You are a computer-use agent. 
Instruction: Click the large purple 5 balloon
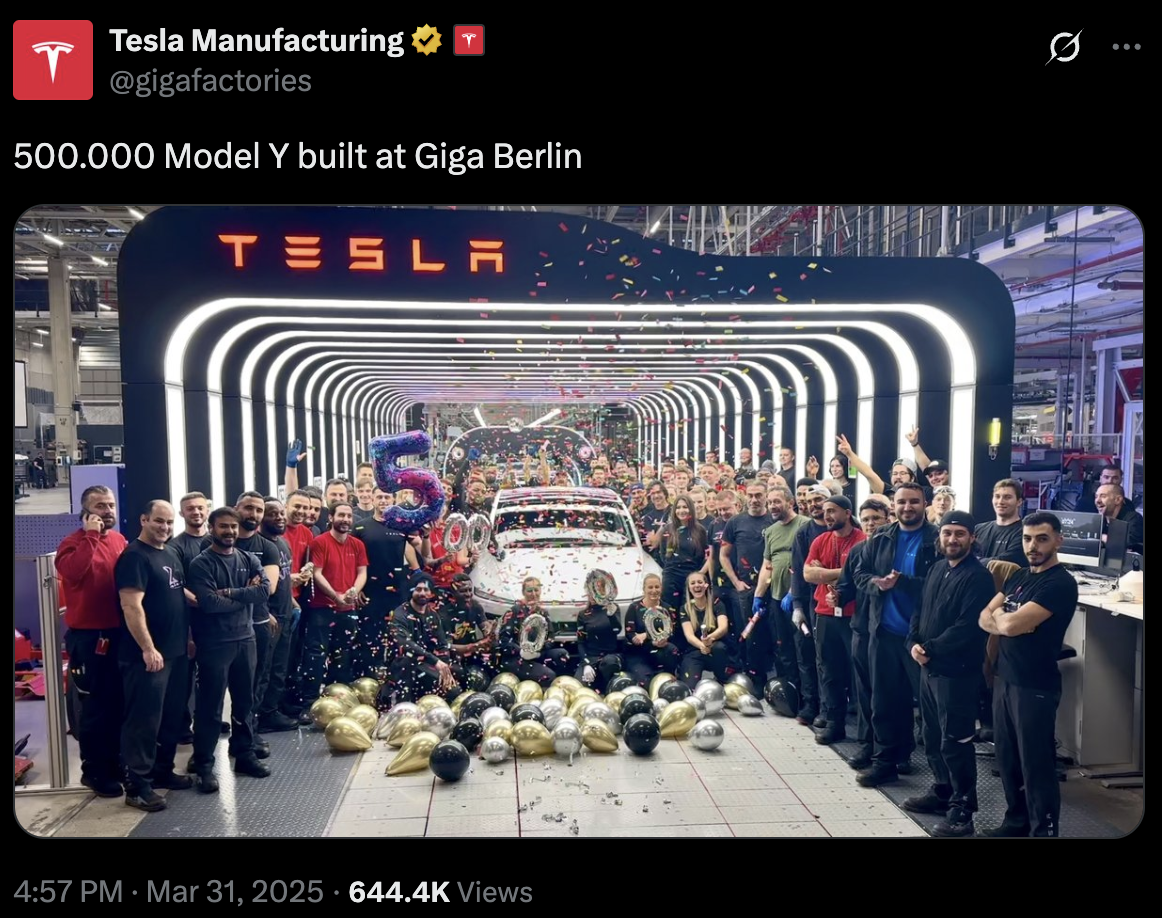pos(406,479)
